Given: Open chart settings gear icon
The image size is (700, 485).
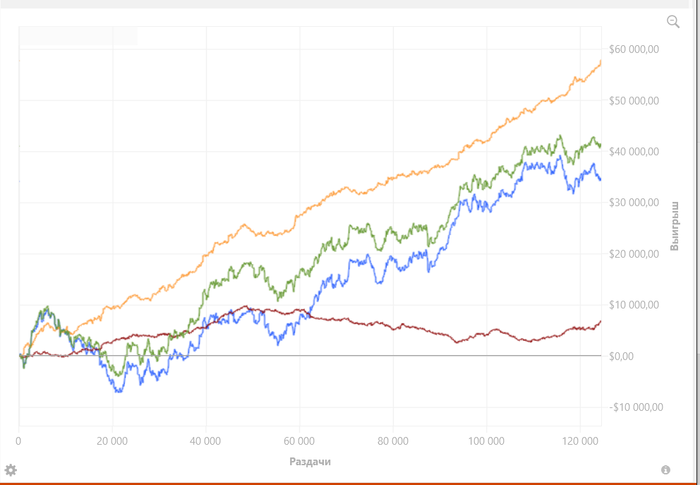Looking at the screenshot, I should (x=11, y=469).
